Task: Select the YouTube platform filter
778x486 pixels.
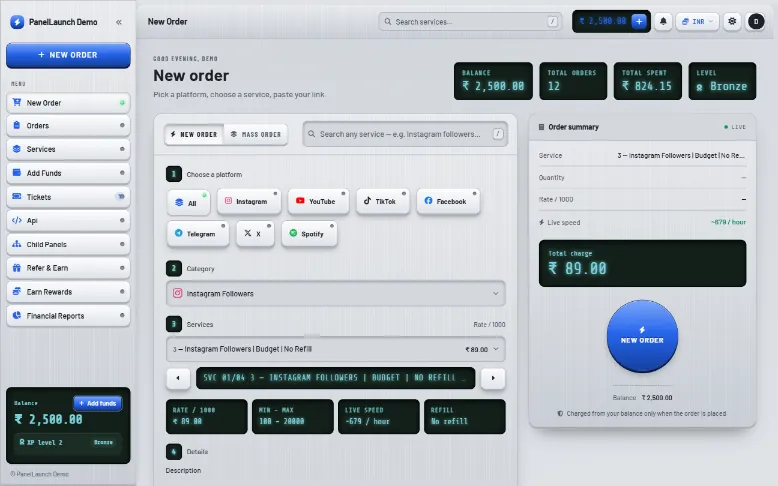Action: click(x=318, y=202)
